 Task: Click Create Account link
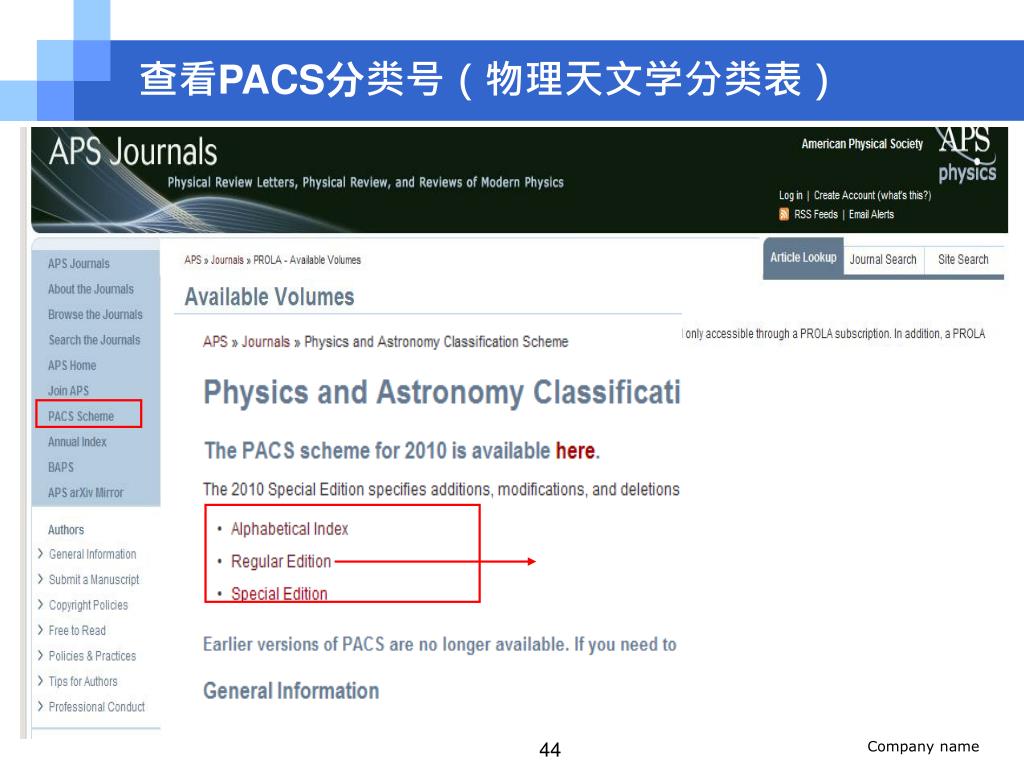(x=844, y=195)
